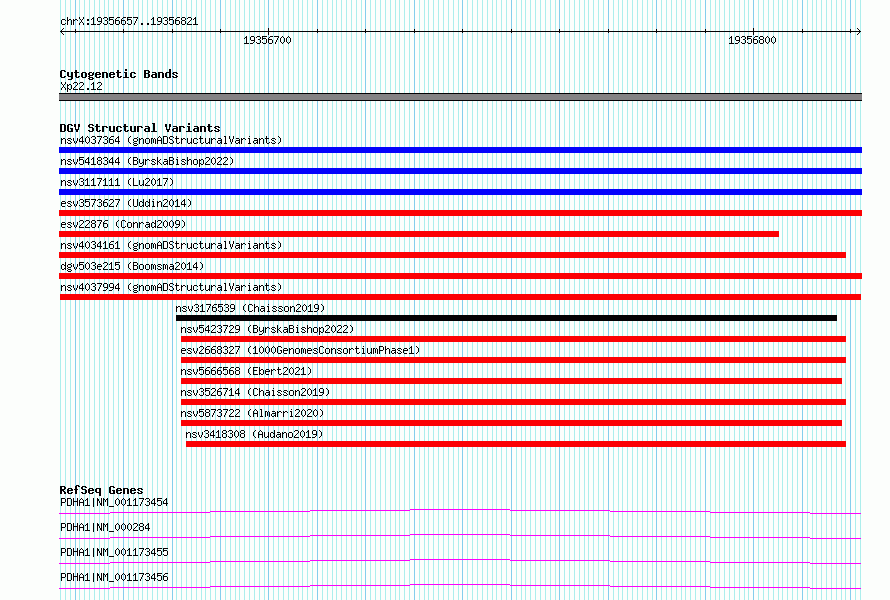Screen dimensions: 890x600
Task: Click the chrX:19356657..19356821 region label
Action: click(129, 22)
